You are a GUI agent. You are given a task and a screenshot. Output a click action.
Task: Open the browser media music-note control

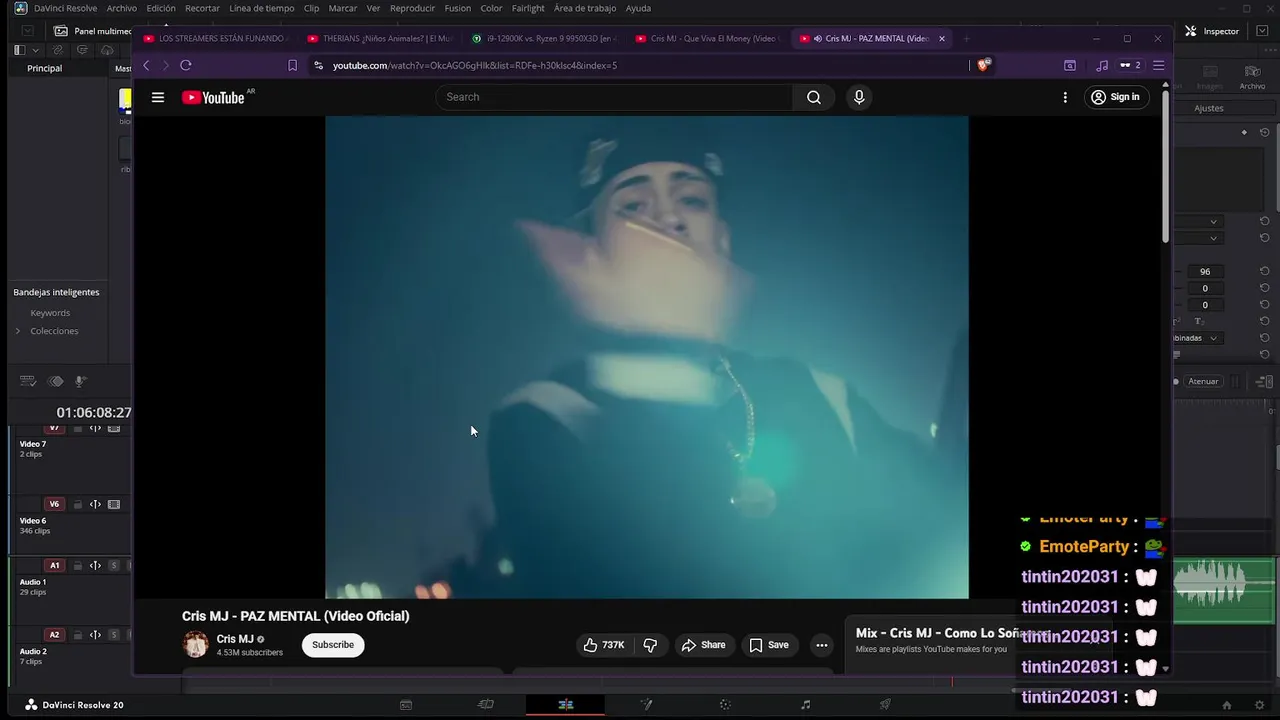(1102, 65)
